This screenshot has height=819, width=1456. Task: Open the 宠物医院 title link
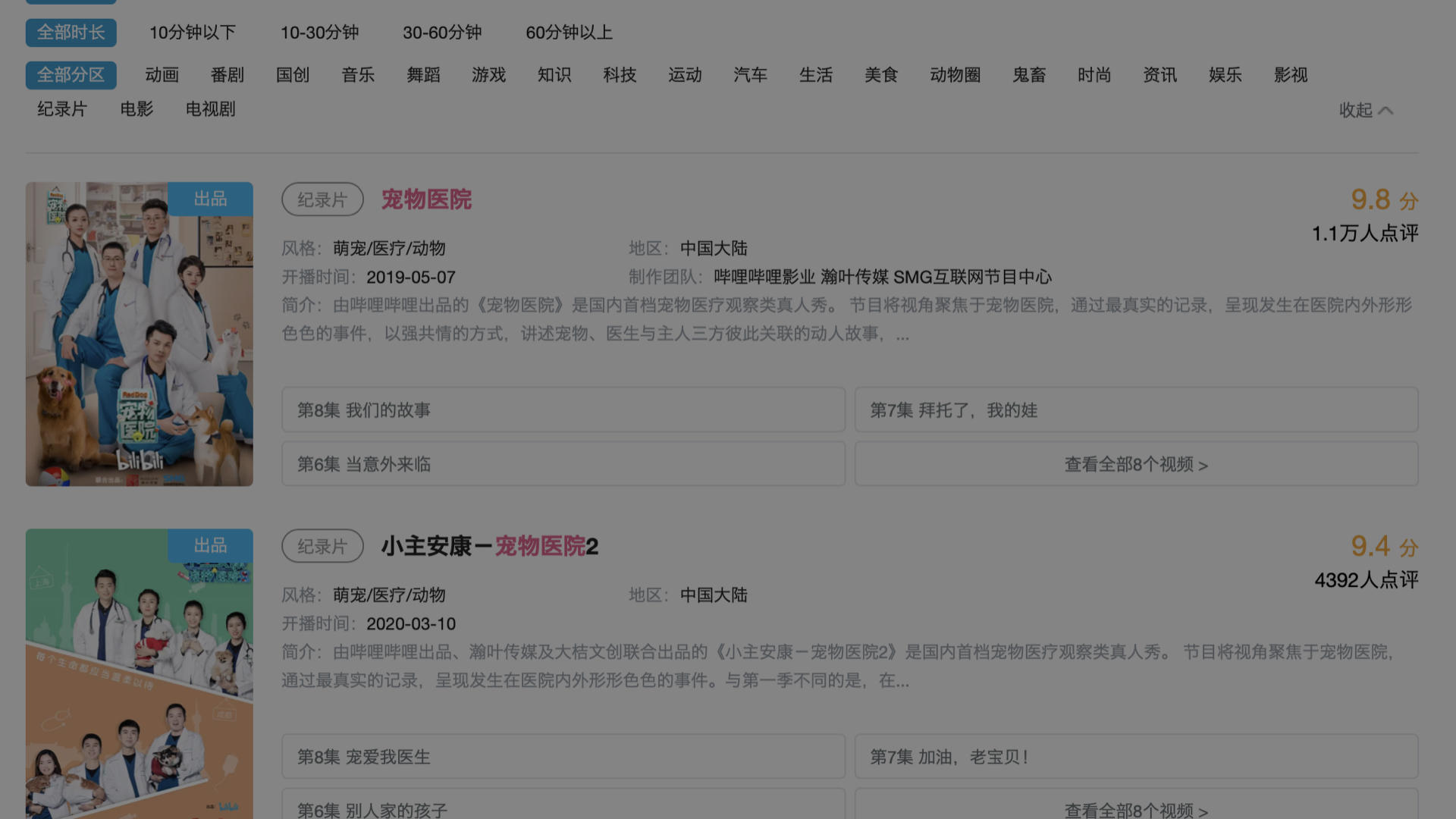[x=426, y=199]
